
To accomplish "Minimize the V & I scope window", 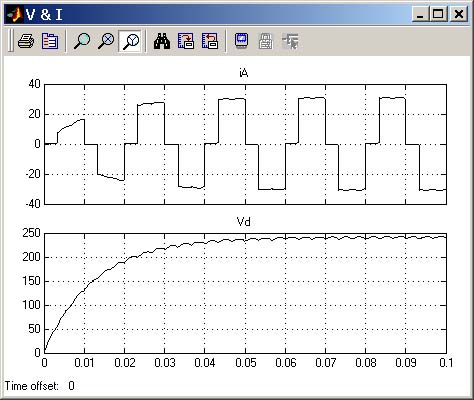I will coord(420,15).
